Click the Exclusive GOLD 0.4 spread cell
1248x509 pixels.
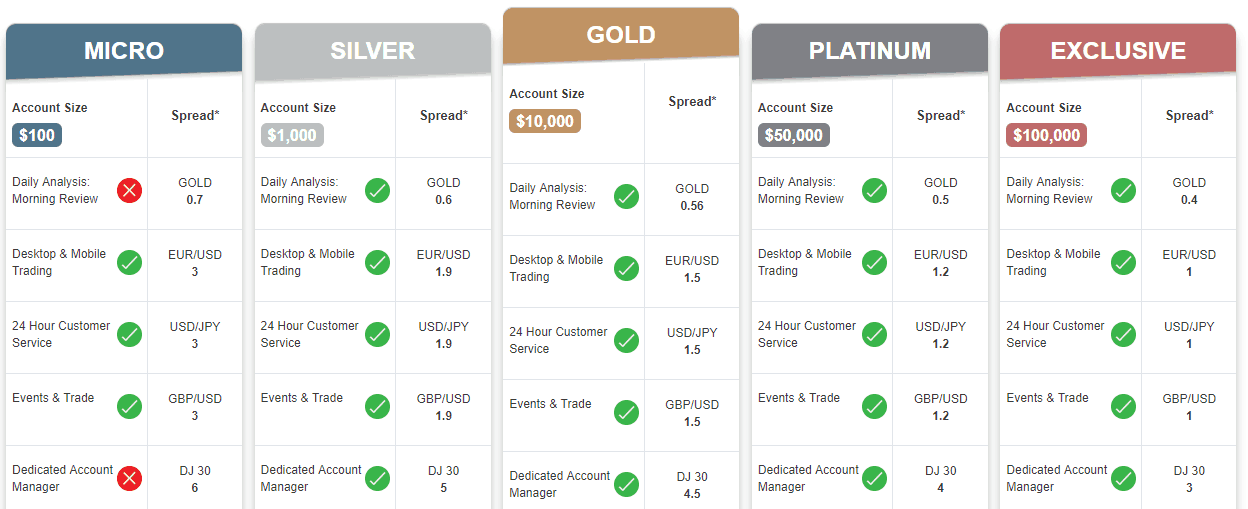[1189, 191]
